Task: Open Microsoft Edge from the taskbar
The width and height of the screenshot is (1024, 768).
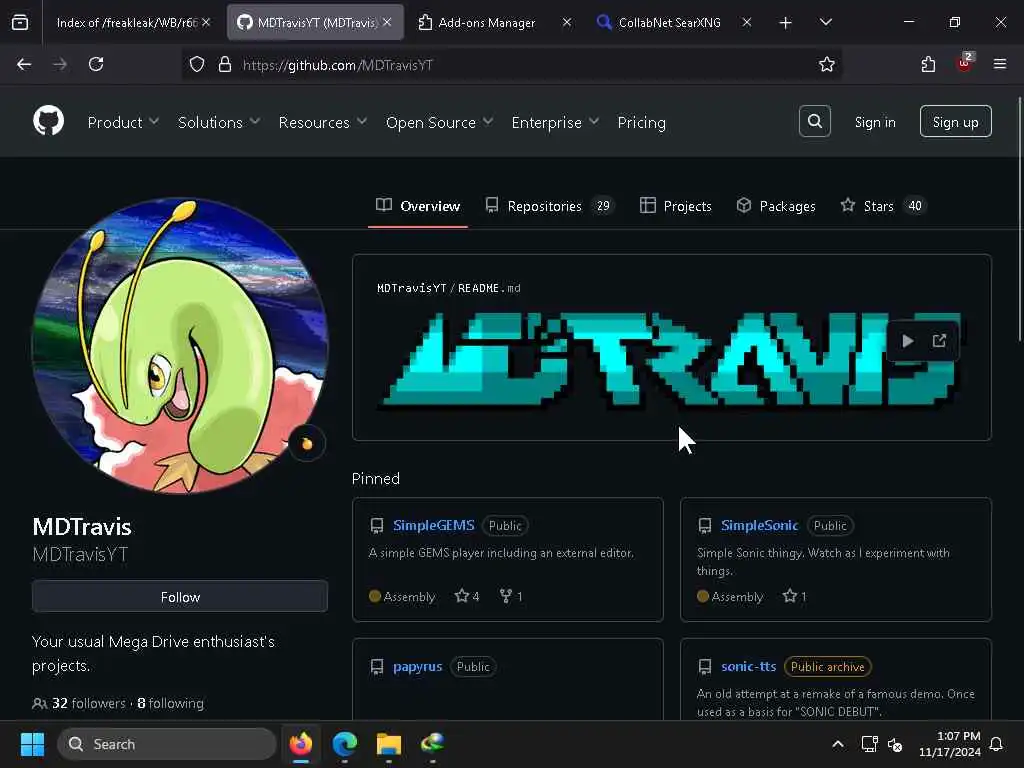Action: tap(345, 744)
